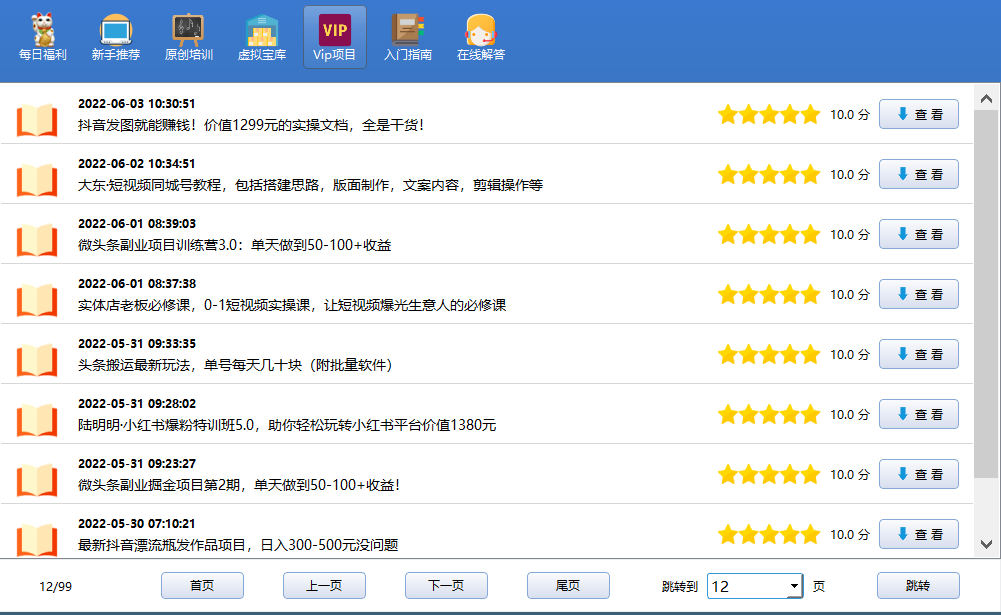View the 微头条副业项目训练营3.0 item with 查看

tap(919, 234)
